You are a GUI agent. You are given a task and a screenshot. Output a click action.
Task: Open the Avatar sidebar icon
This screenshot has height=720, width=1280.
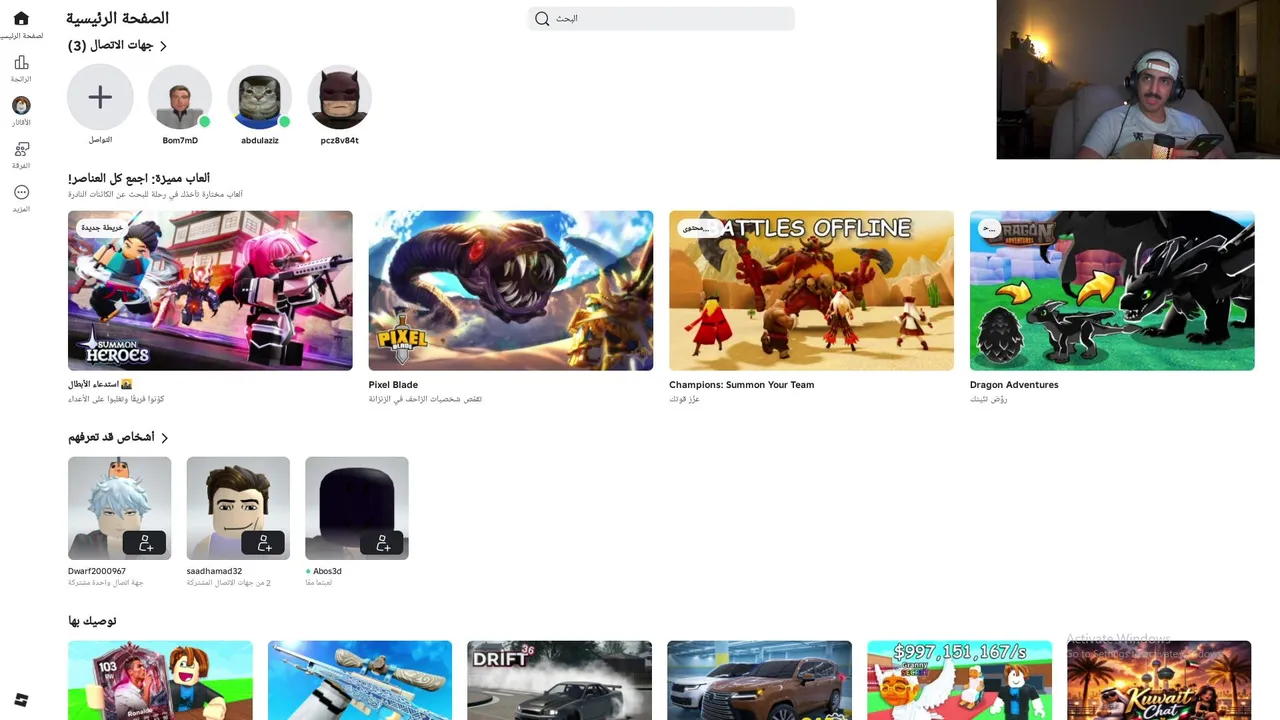(21, 106)
